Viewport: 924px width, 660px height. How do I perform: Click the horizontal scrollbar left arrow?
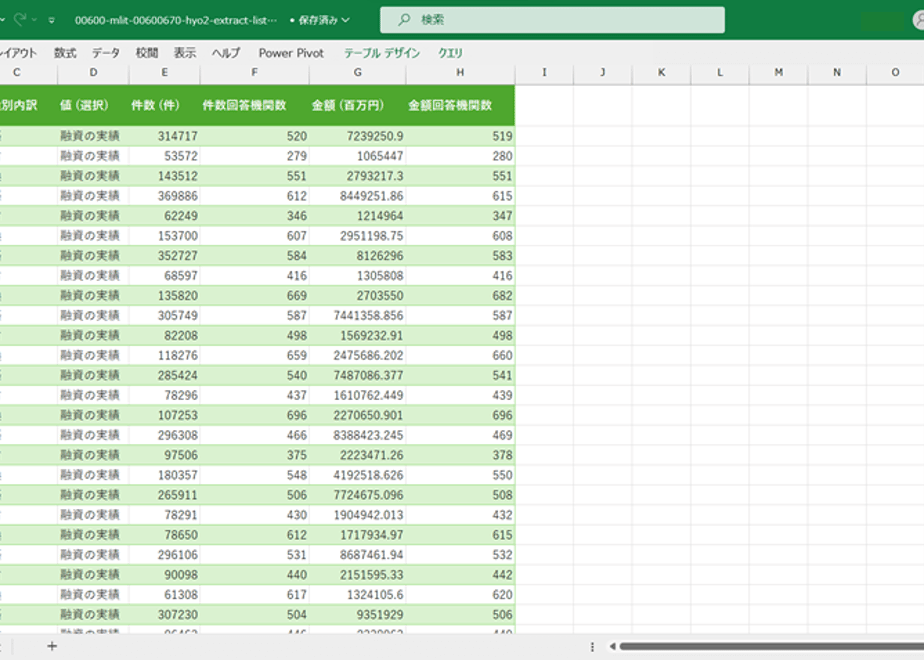(x=612, y=646)
